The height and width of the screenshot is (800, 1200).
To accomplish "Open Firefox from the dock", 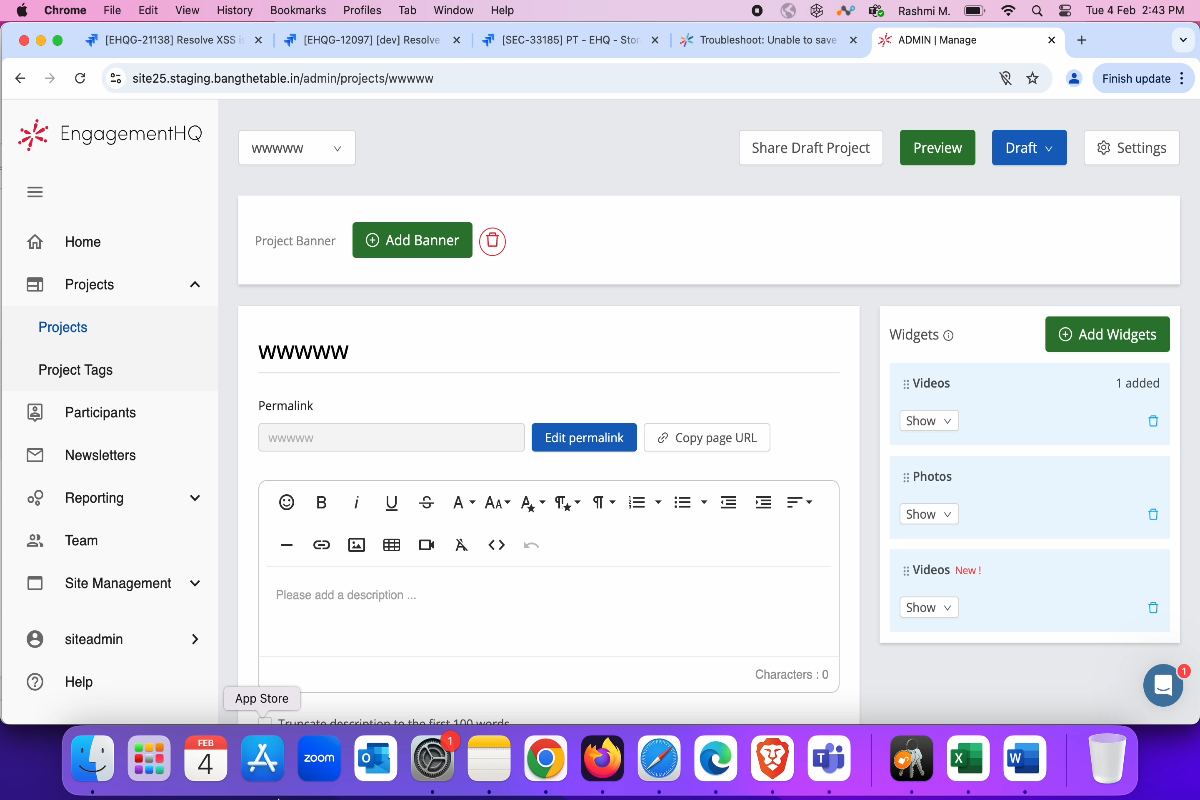I will coord(602,759).
